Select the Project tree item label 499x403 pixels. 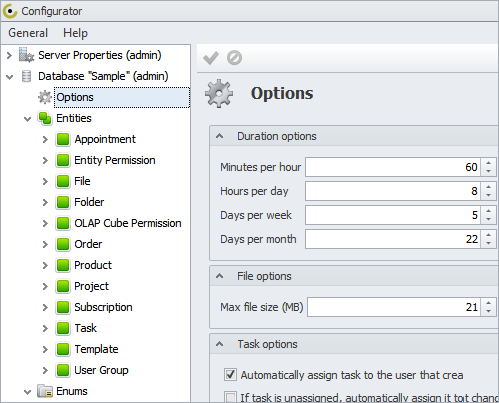[91, 286]
